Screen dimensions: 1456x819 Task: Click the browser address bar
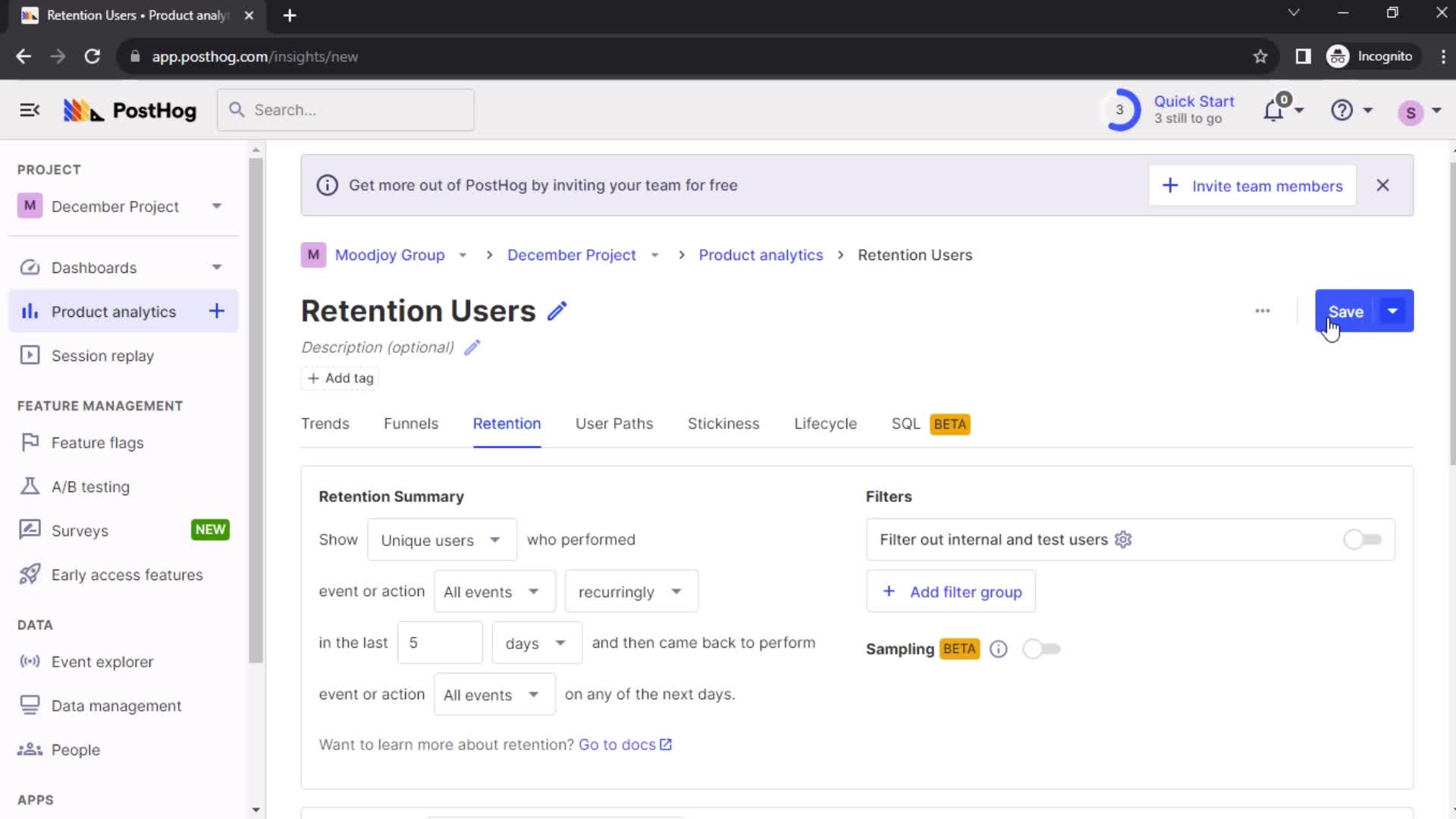tap(682, 57)
